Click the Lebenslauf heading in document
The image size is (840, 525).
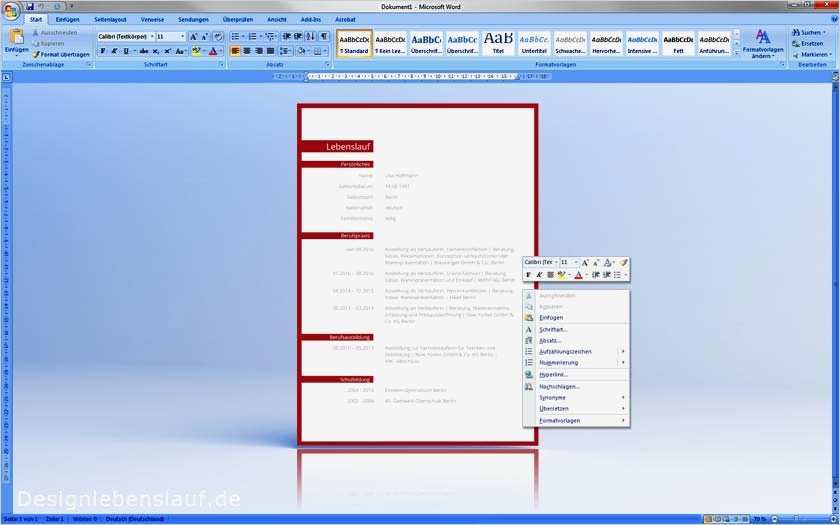(349, 147)
